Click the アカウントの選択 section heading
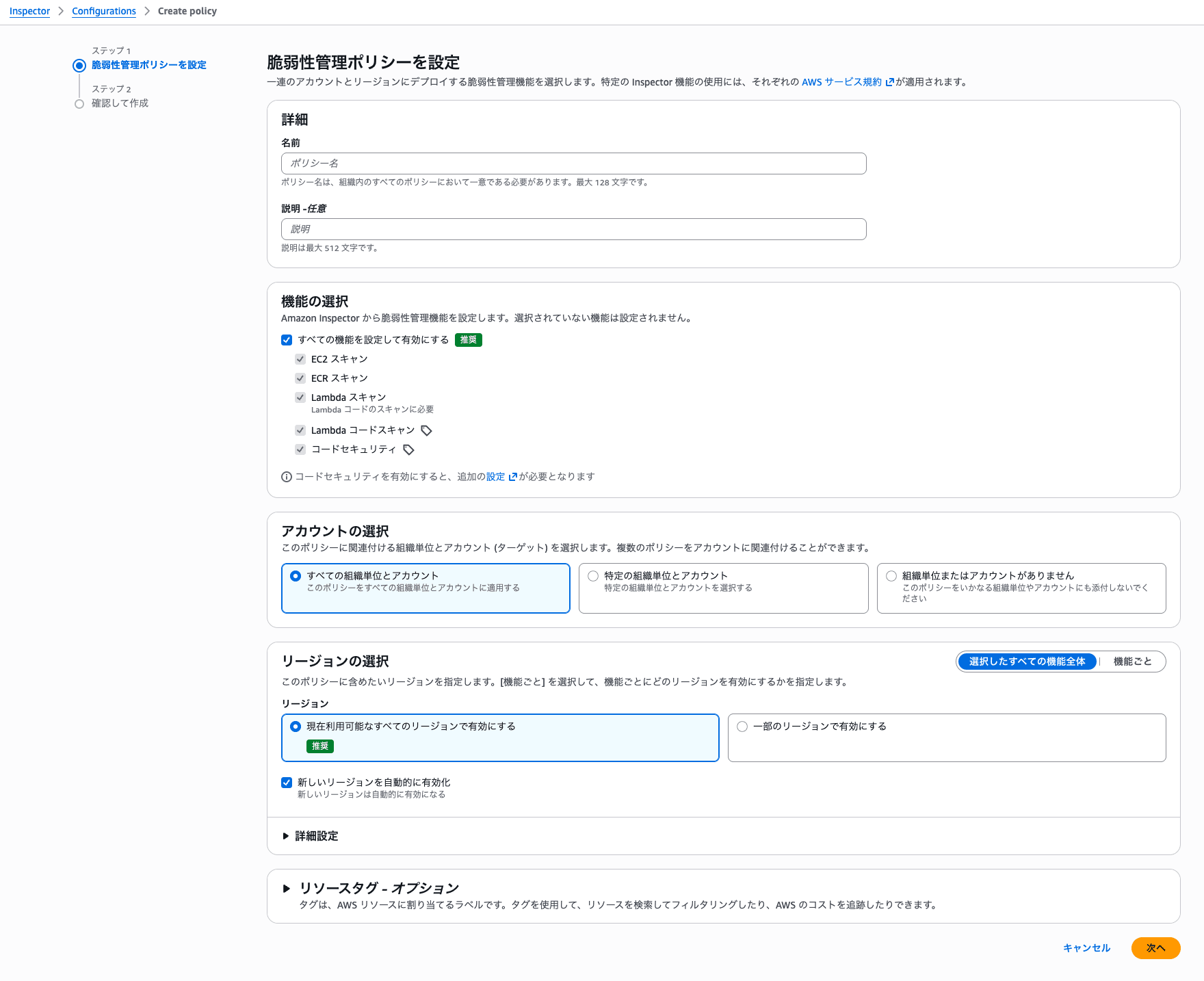The width and height of the screenshot is (1204, 981). (x=335, y=532)
